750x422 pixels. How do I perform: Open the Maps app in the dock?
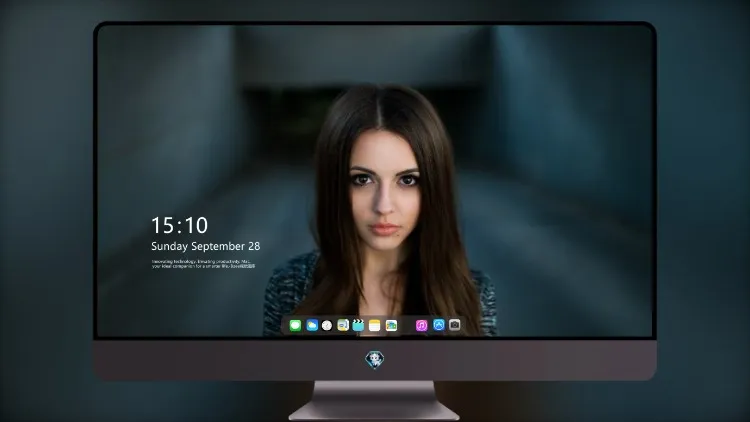[x=343, y=325]
